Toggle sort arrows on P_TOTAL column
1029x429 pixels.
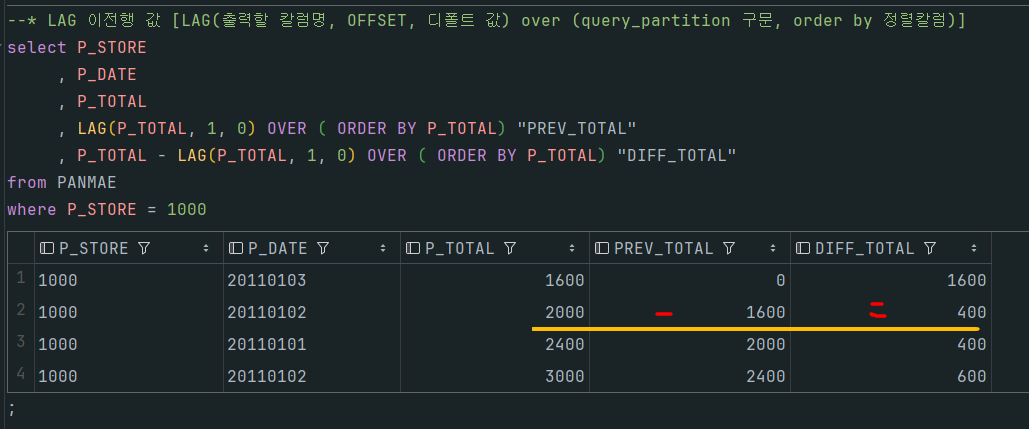572,249
